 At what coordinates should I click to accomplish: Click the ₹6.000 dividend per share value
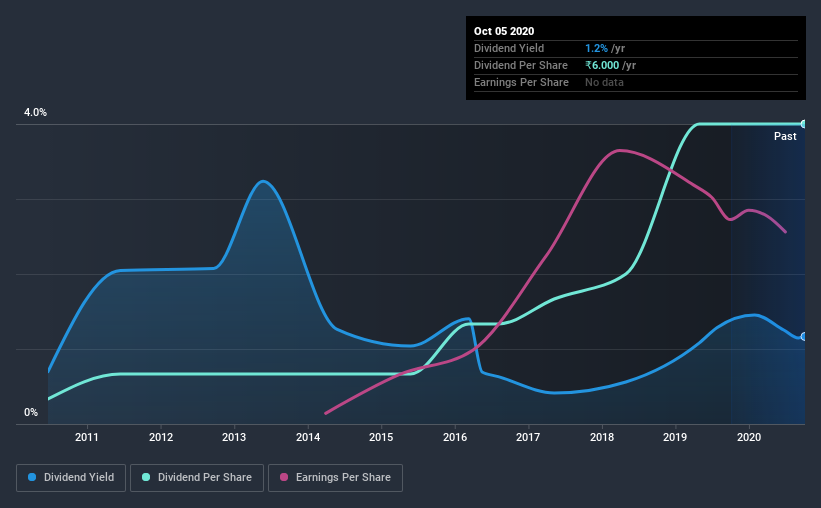[602, 65]
